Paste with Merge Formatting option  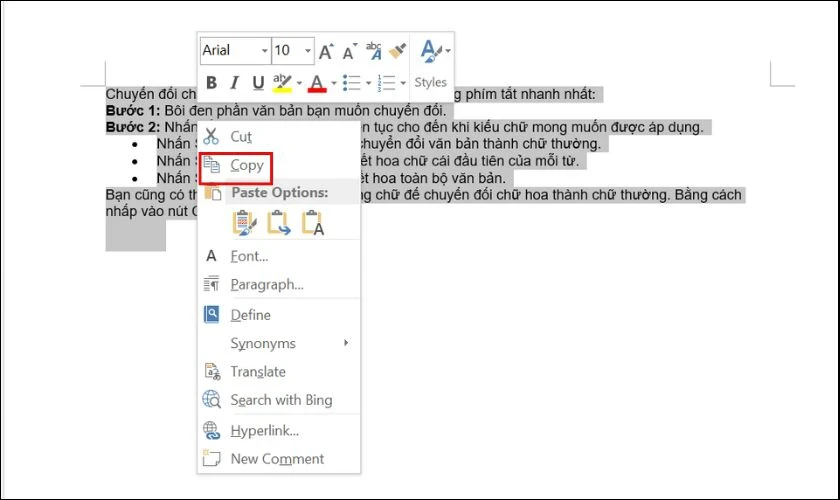(x=279, y=223)
